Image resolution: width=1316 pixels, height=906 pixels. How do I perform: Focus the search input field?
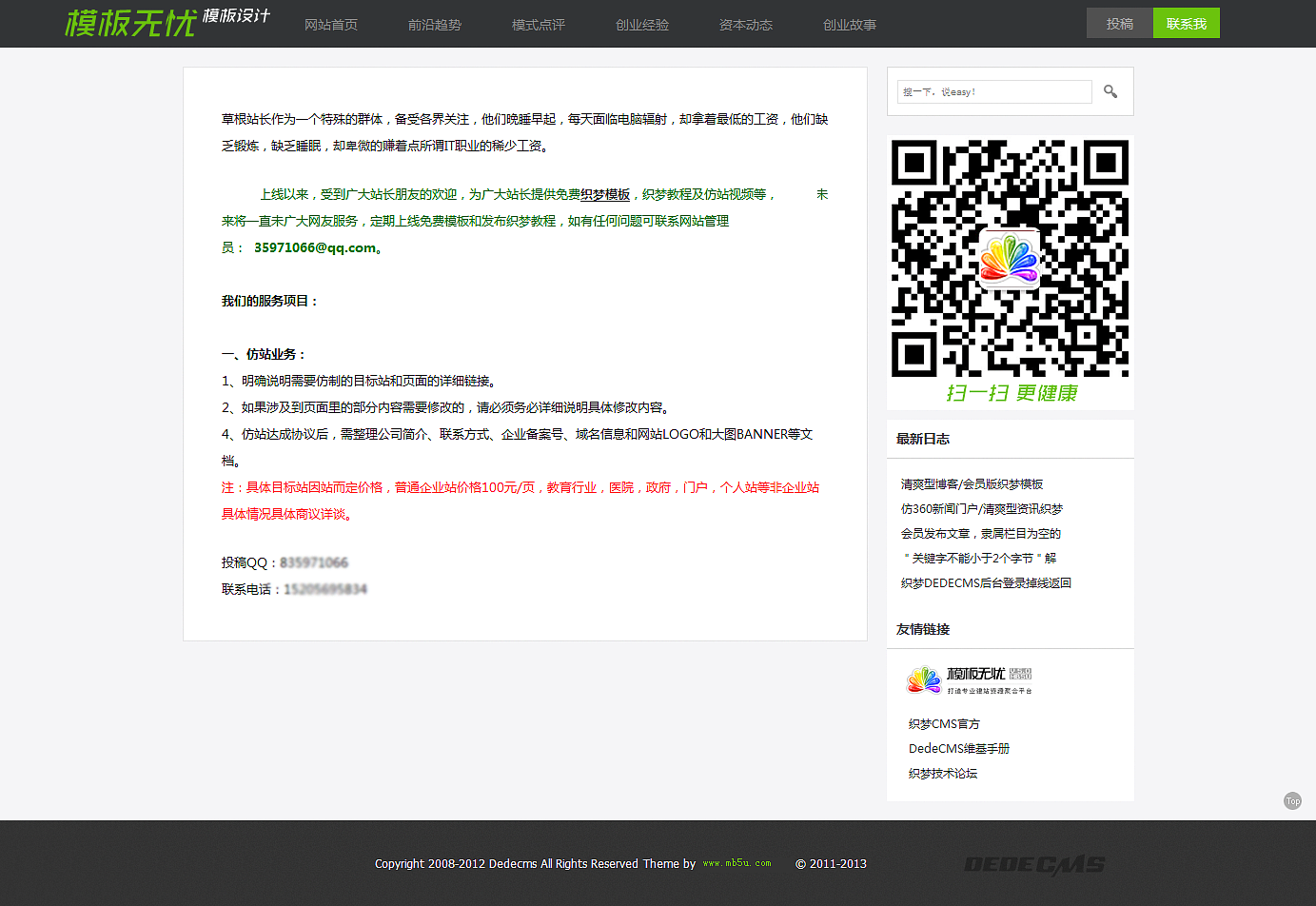[x=993, y=91]
